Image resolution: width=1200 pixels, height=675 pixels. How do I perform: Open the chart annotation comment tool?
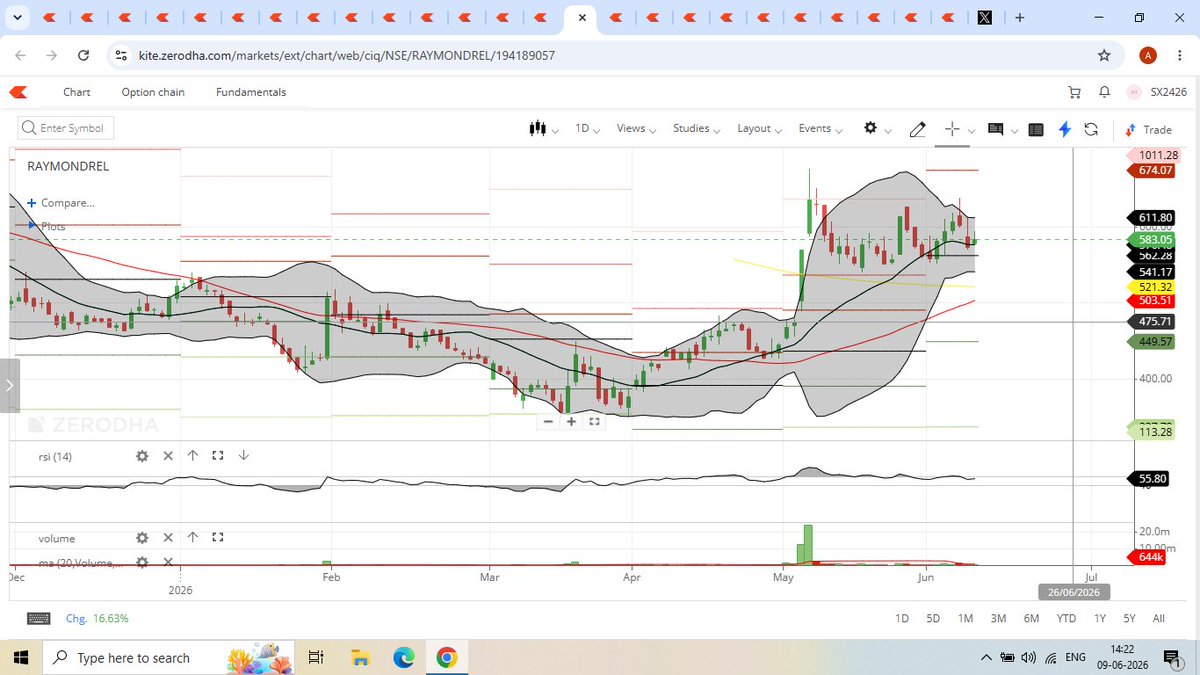click(x=995, y=129)
